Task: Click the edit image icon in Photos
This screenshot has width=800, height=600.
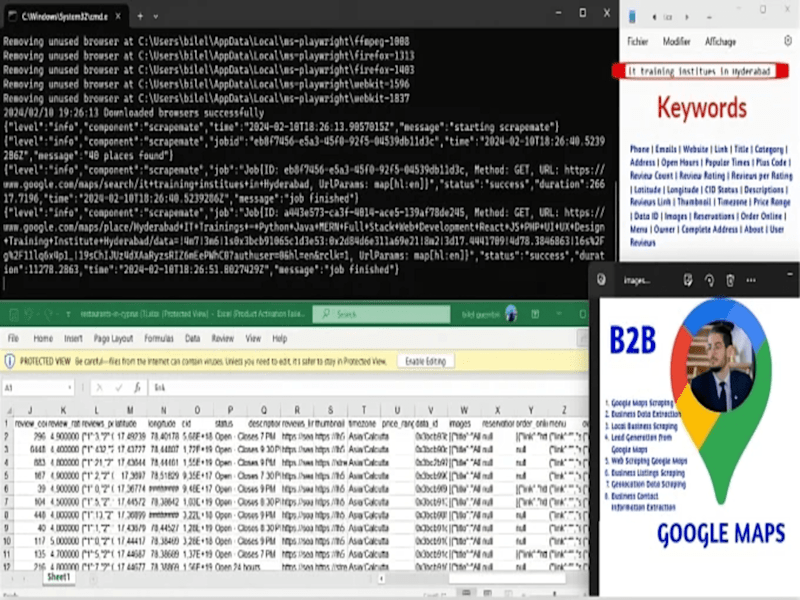Action: click(x=688, y=280)
